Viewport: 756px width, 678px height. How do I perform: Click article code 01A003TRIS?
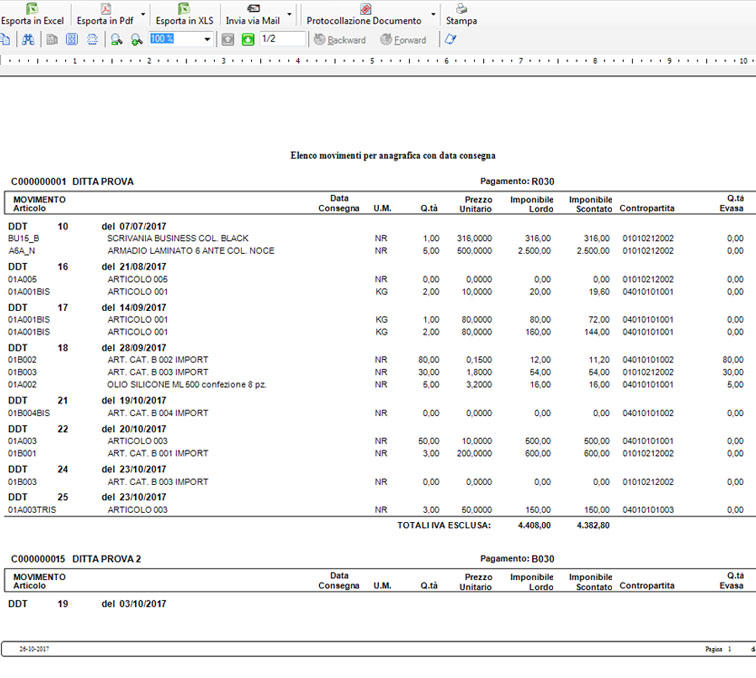(x=32, y=510)
